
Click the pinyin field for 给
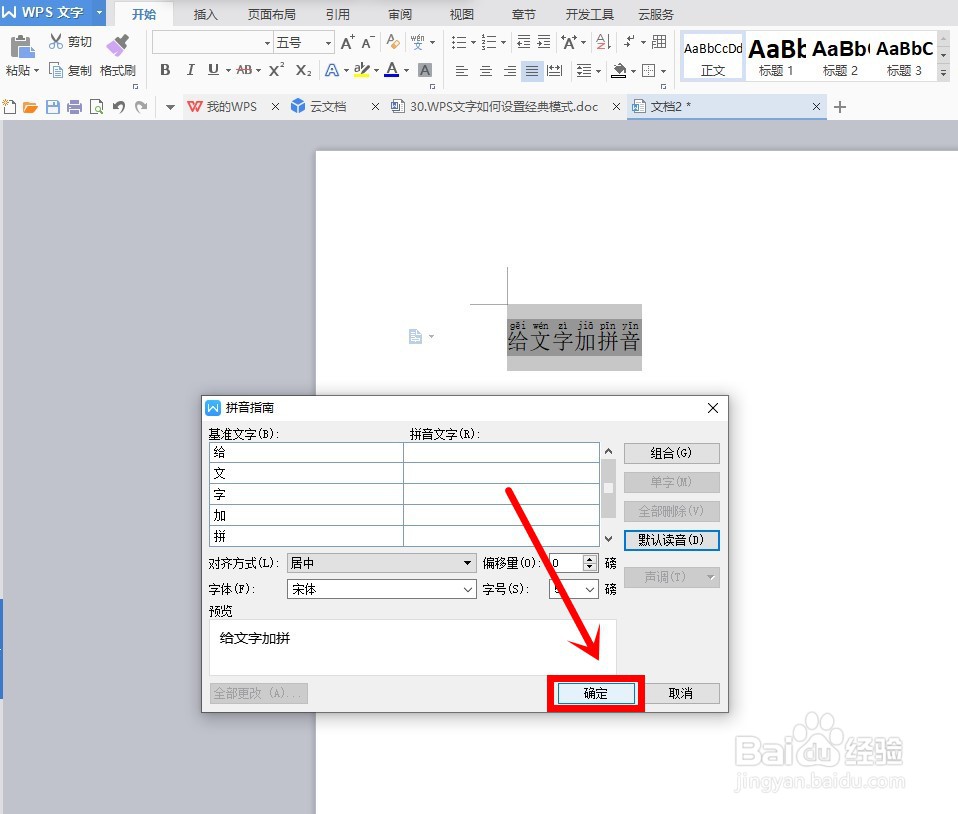(x=501, y=453)
